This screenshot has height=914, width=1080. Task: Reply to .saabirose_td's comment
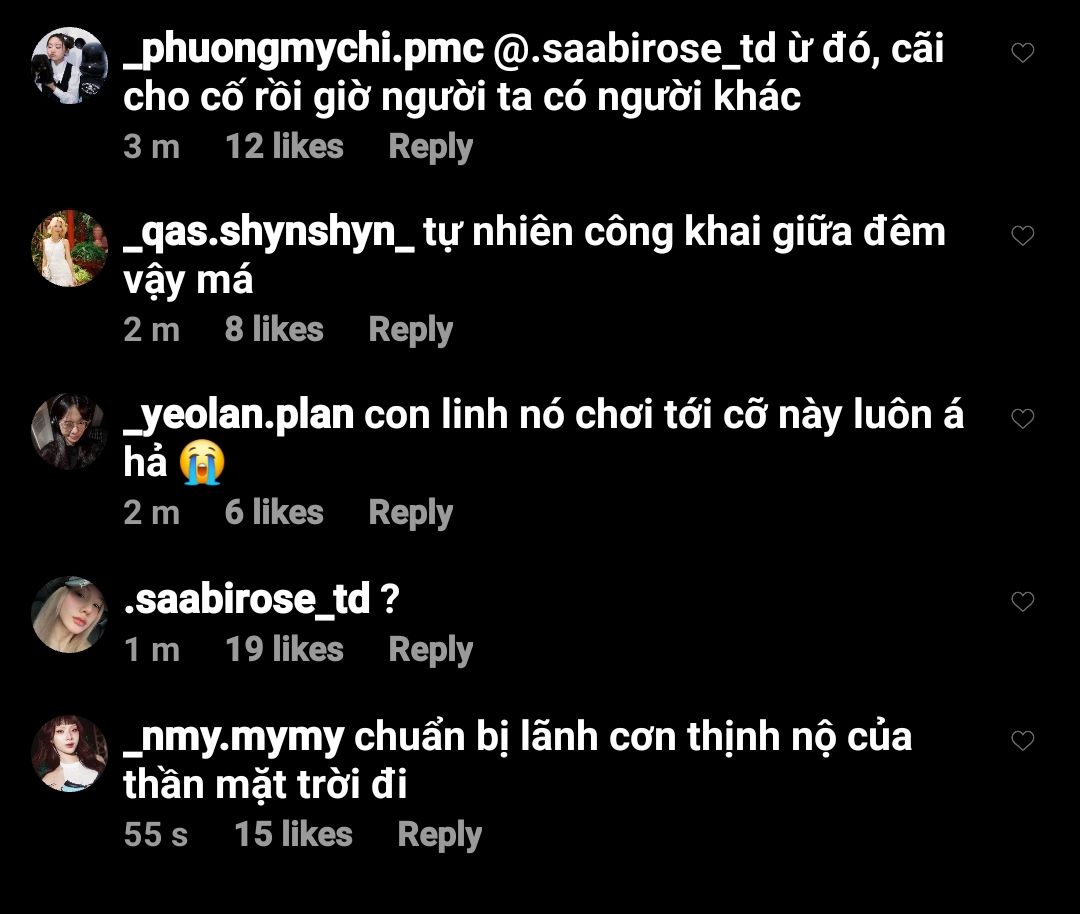point(430,650)
